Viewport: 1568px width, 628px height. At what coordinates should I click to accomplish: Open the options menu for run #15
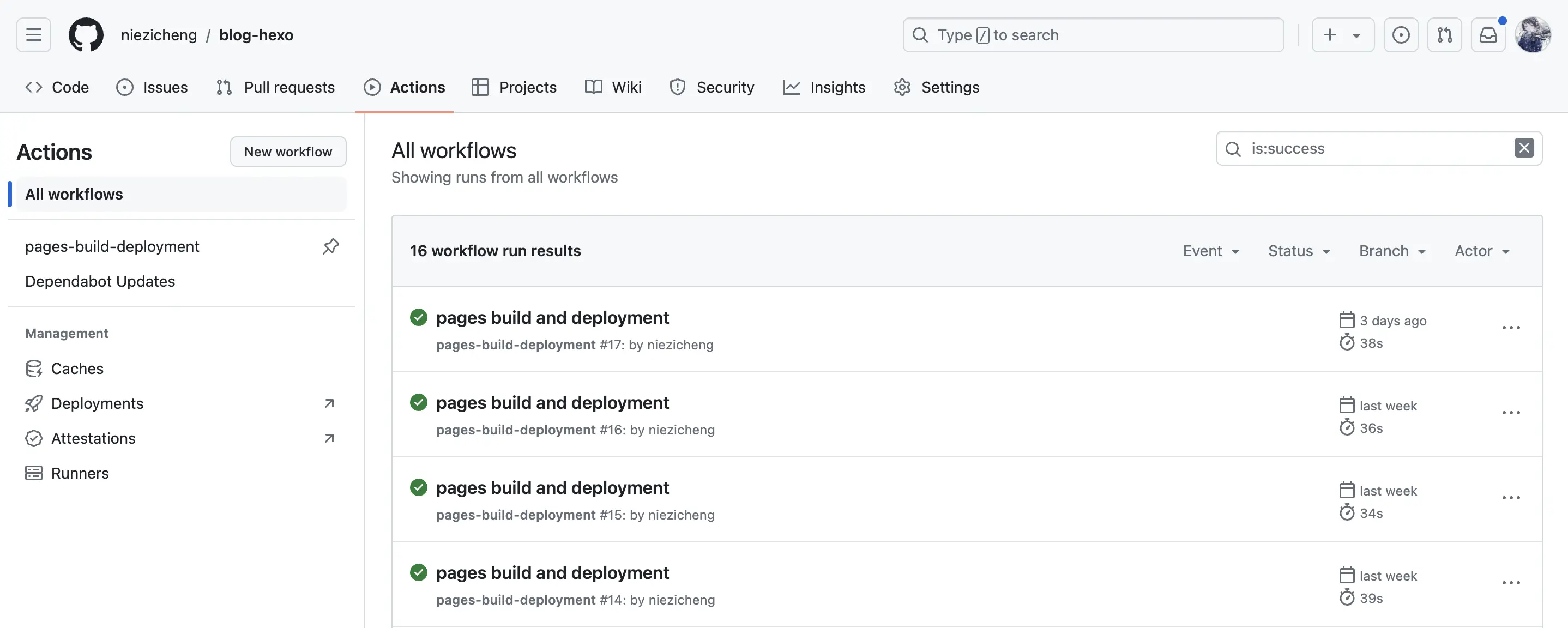point(1511,498)
